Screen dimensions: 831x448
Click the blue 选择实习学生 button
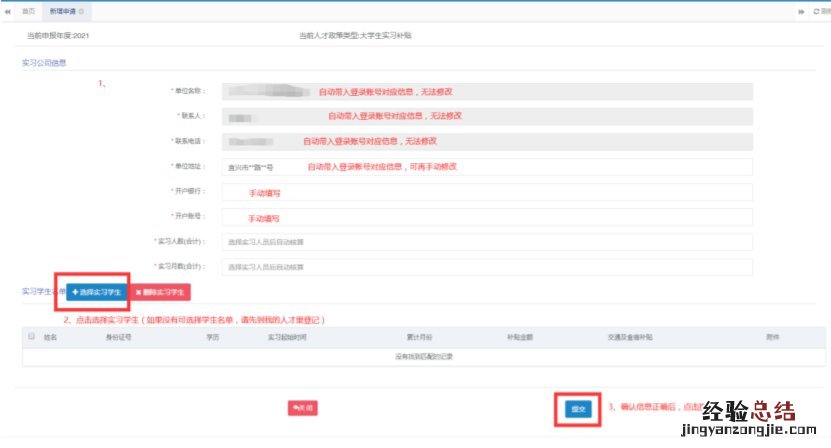pos(97,292)
